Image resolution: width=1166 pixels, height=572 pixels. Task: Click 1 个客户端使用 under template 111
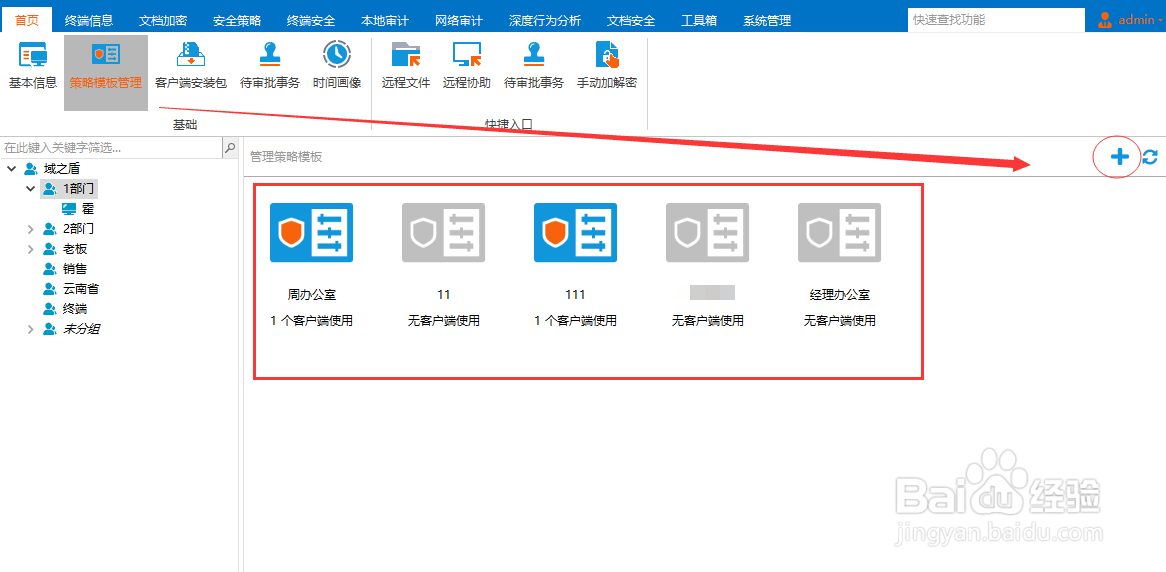[576, 321]
